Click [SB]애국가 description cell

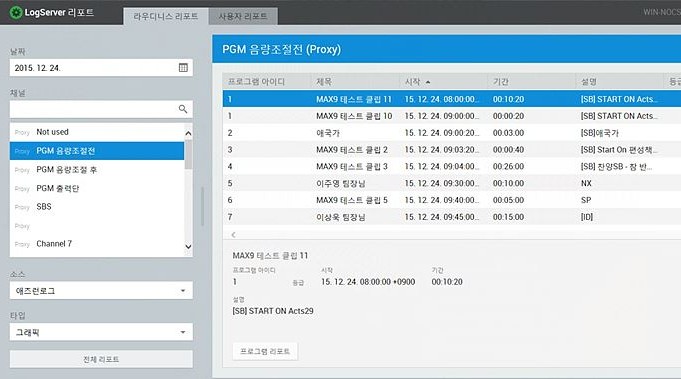(599, 133)
